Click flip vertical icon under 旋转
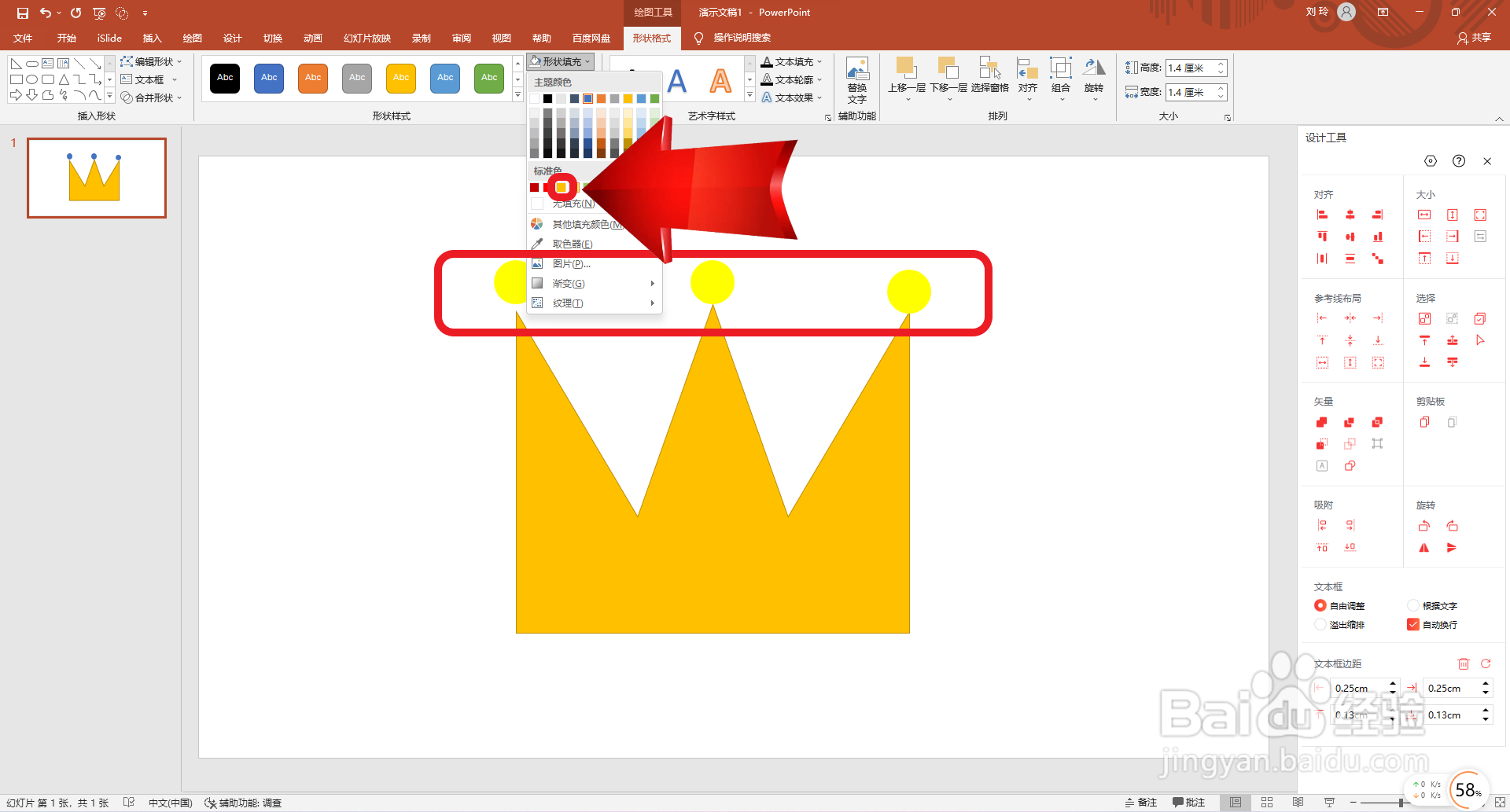Screen dimensions: 1510x812 [1453, 548]
